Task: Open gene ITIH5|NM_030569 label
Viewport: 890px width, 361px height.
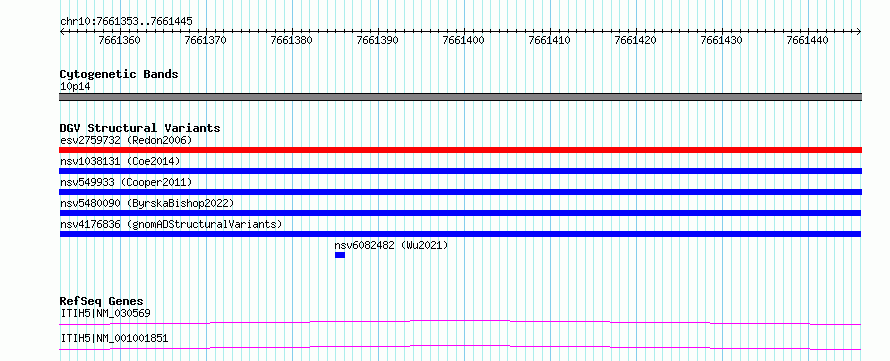Action: [105, 313]
